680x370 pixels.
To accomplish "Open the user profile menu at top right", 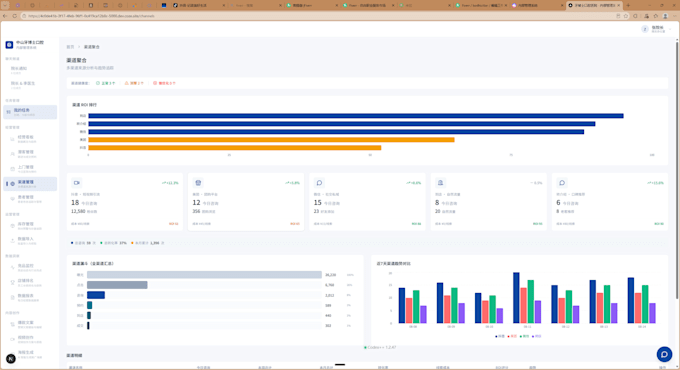I will point(657,29).
